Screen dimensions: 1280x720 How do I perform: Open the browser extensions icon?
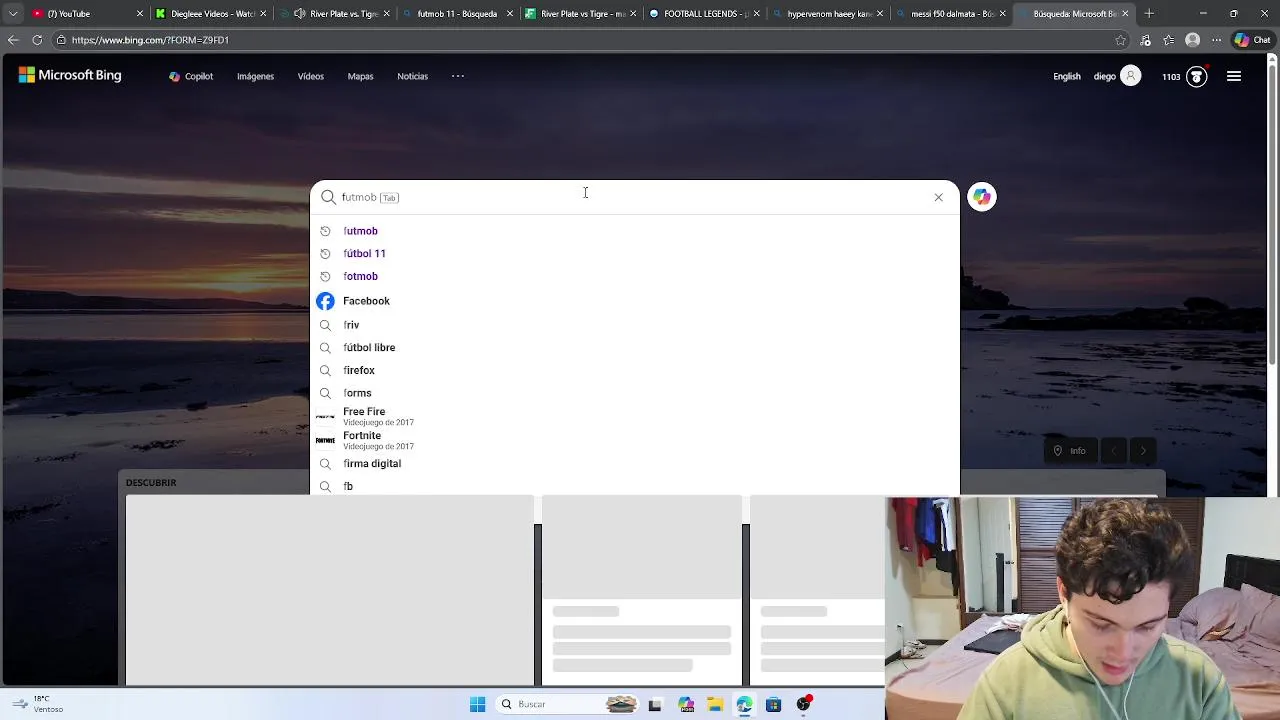(x=1145, y=40)
